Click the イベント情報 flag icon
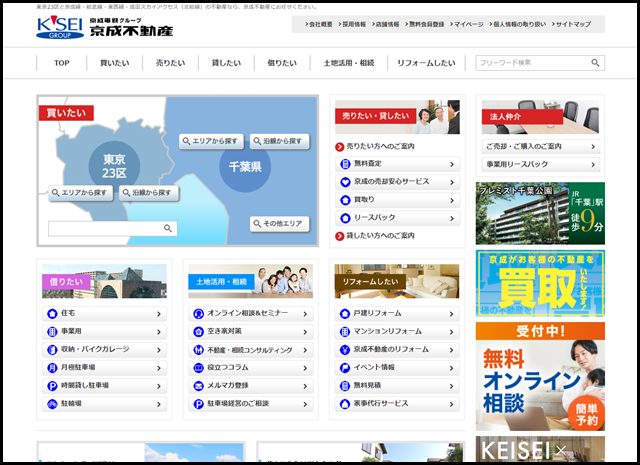The height and width of the screenshot is (465, 640). point(345,367)
